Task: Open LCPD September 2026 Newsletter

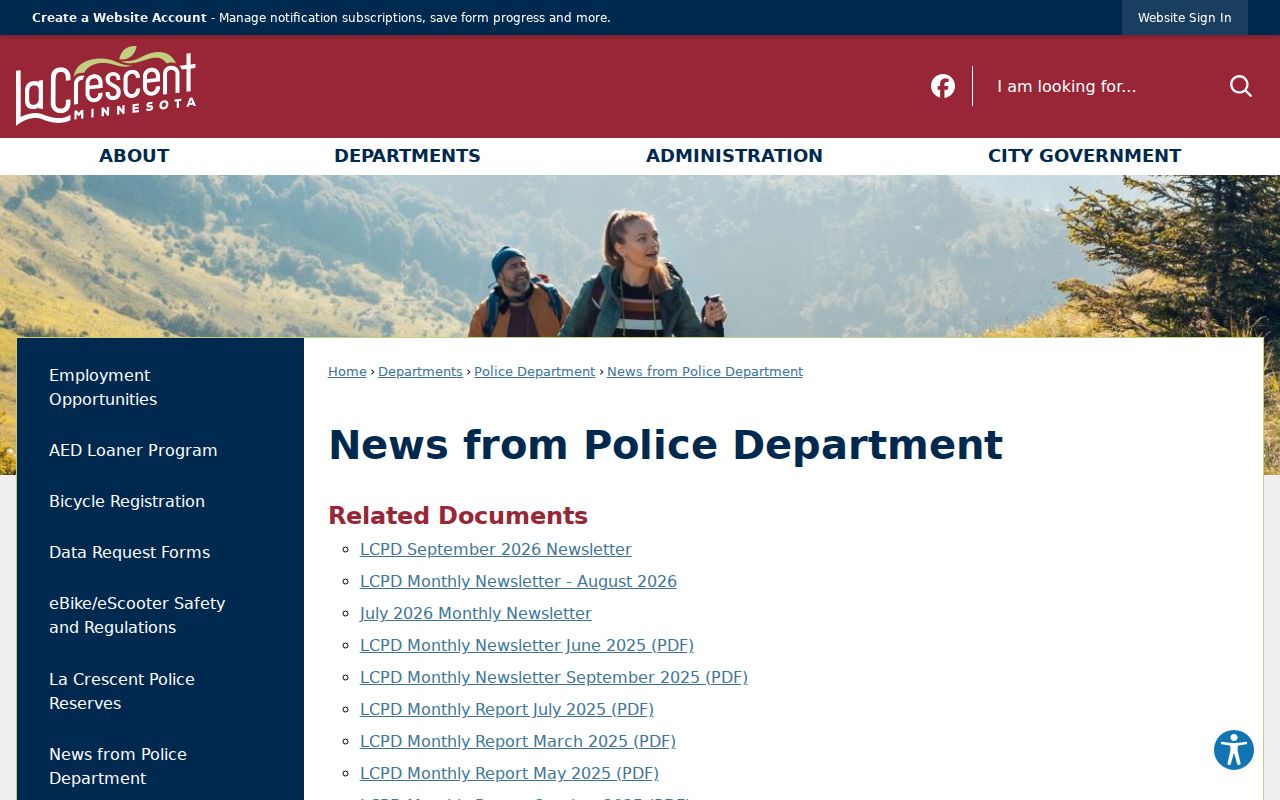Action: click(496, 549)
